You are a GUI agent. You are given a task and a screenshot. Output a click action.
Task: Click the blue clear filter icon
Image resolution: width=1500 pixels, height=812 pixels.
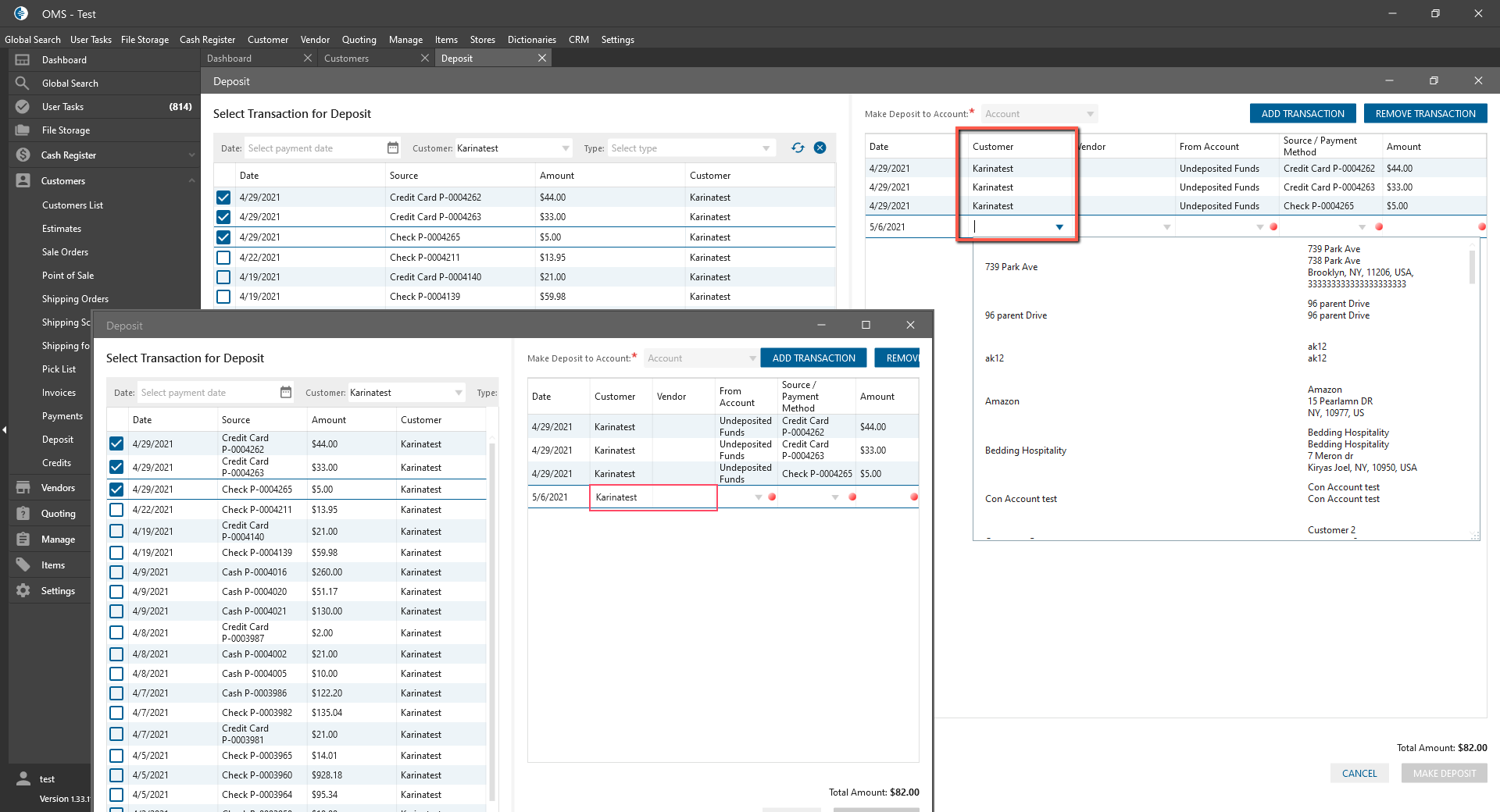(820, 148)
